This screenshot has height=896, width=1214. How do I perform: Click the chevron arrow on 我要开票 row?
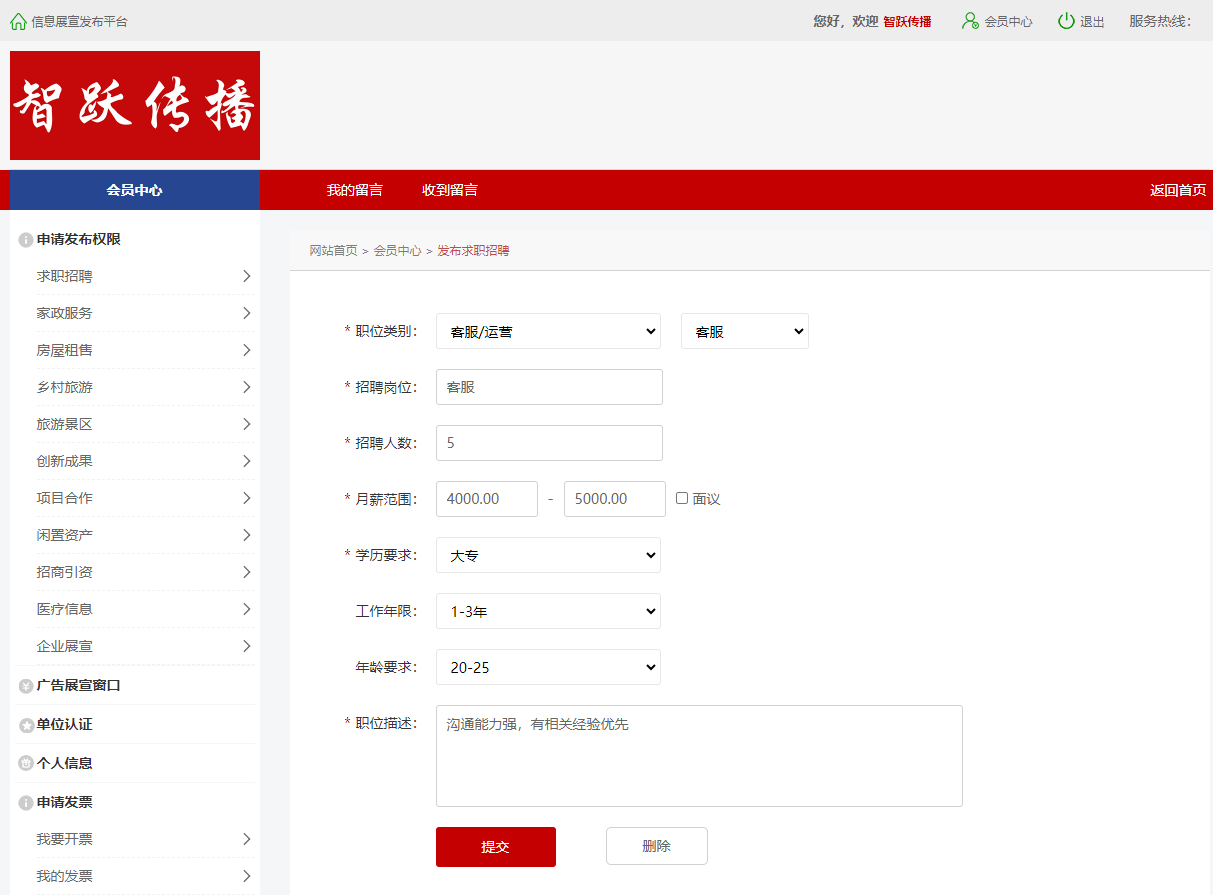(x=247, y=839)
